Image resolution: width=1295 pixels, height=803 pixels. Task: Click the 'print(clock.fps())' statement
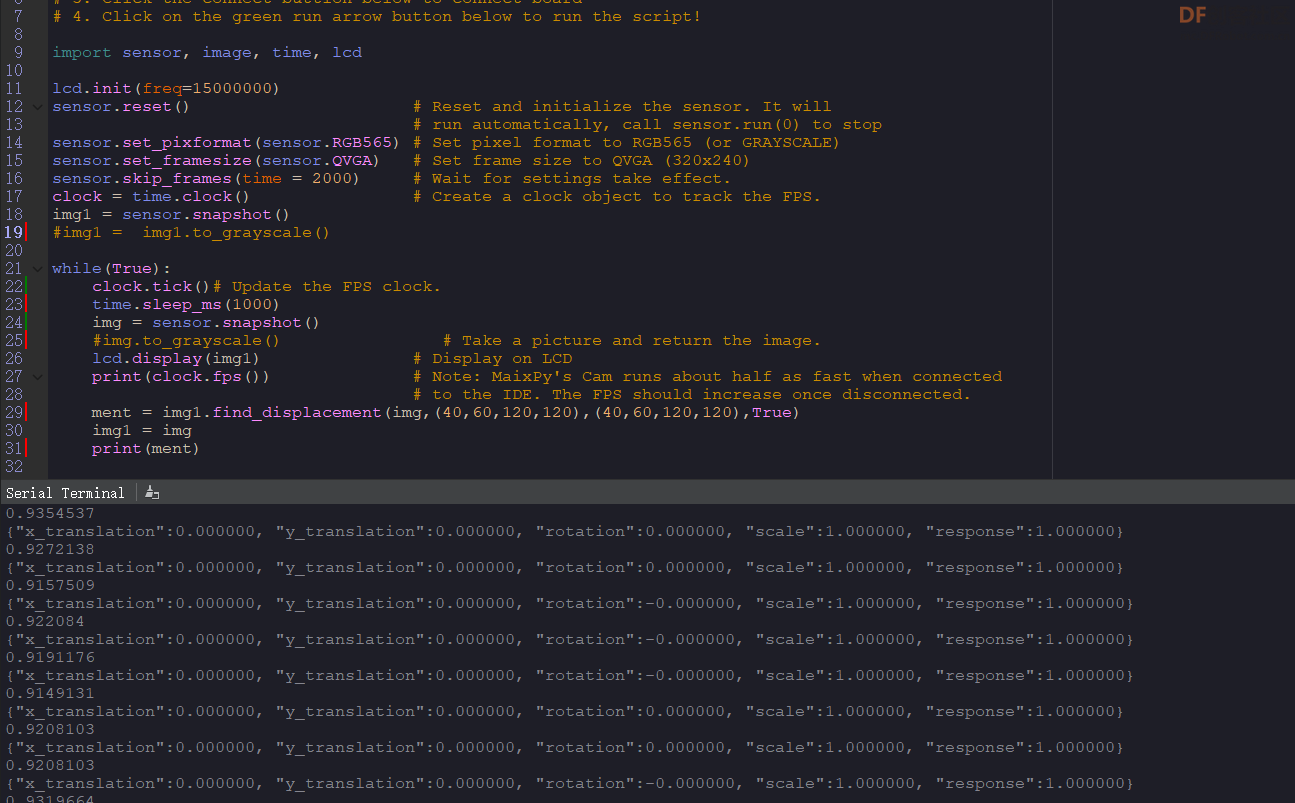point(181,377)
